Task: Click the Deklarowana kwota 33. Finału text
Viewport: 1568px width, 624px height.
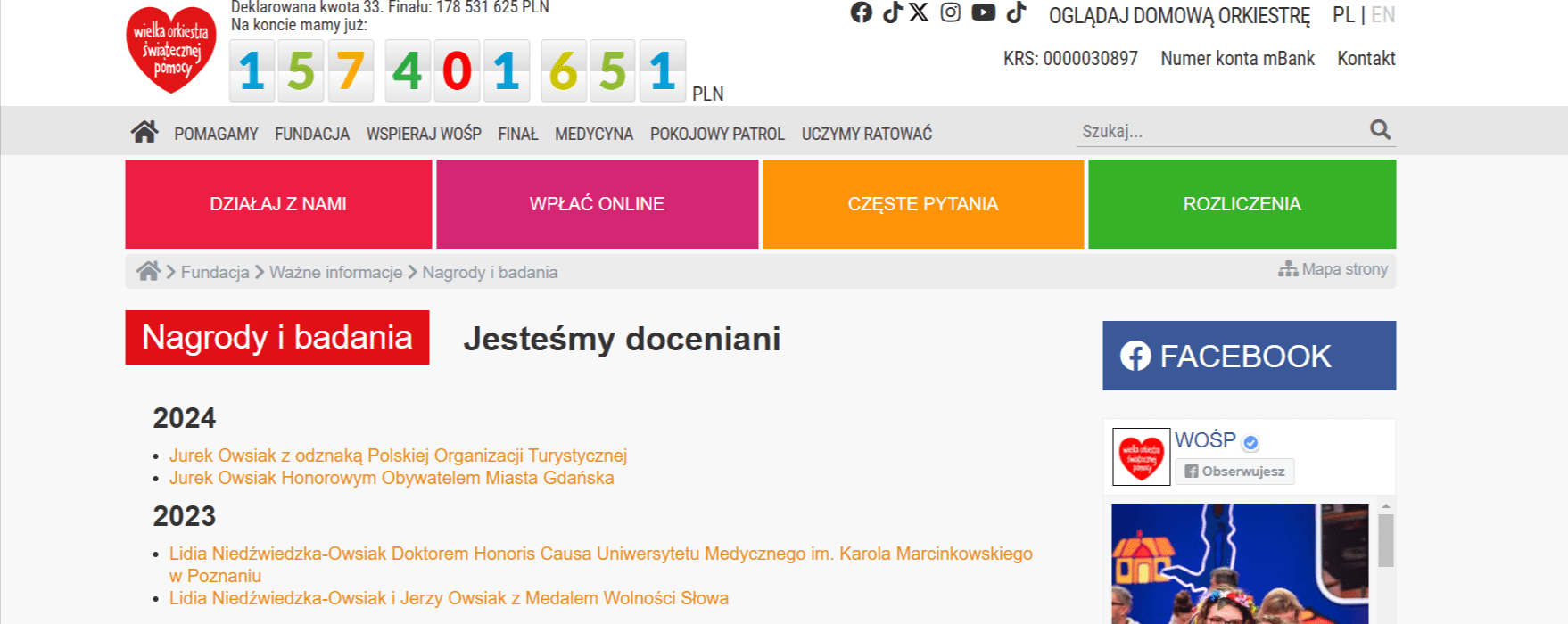Action: (390, 7)
